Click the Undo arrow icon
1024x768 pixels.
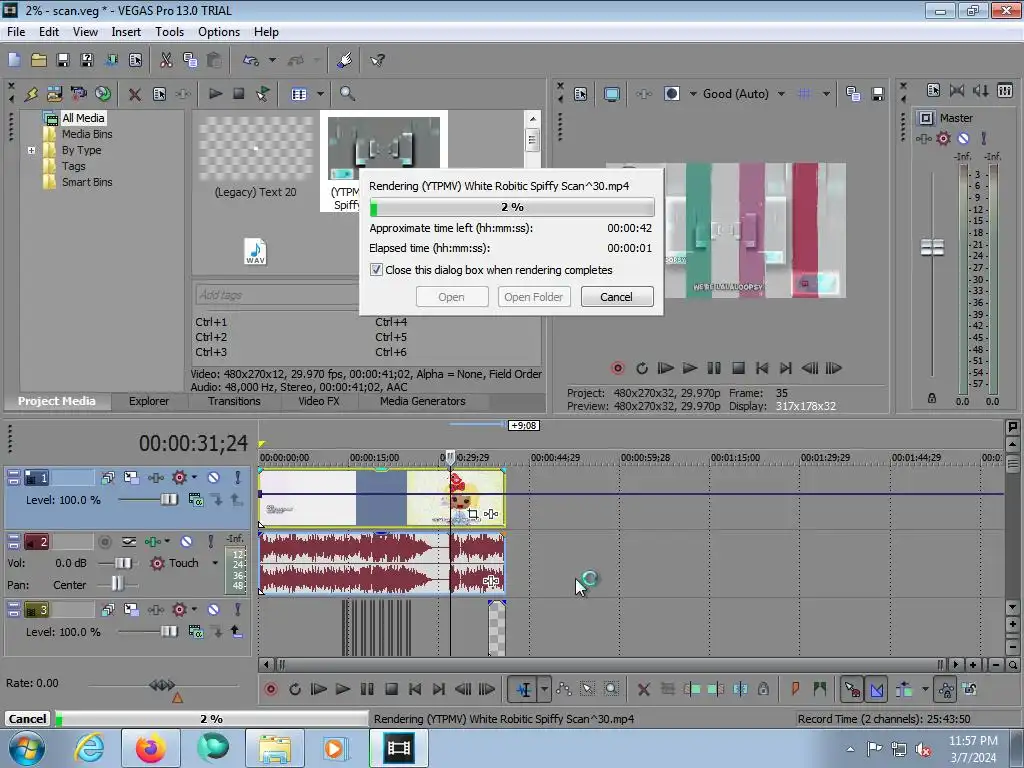click(x=251, y=60)
